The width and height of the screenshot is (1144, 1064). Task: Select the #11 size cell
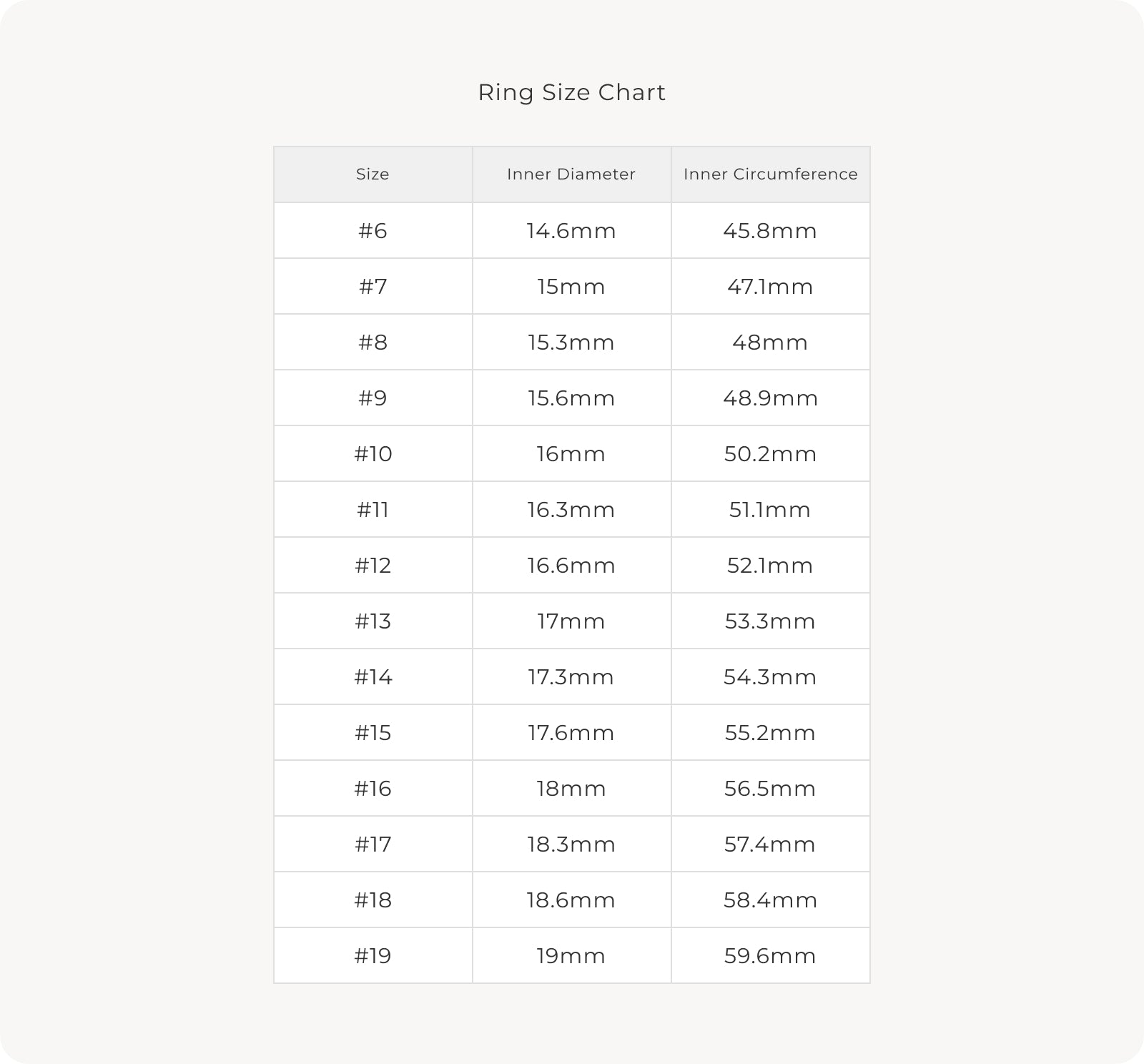pyautogui.click(x=373, y=510)
